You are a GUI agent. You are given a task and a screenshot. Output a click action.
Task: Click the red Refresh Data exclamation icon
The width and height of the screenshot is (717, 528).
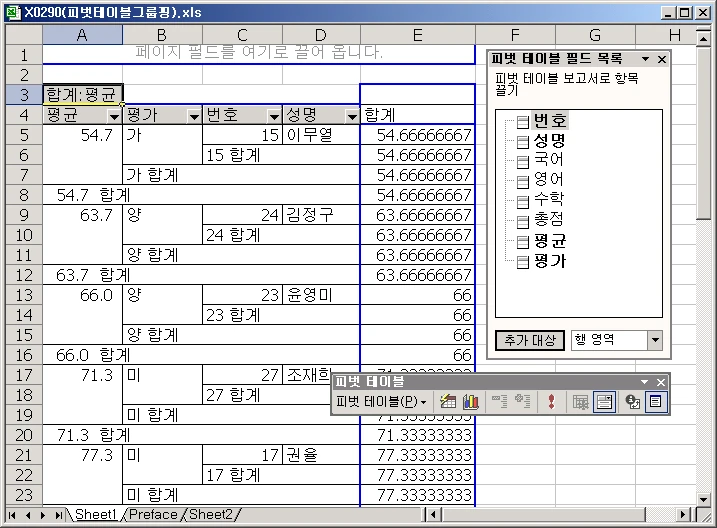click(x=551, y=402)
